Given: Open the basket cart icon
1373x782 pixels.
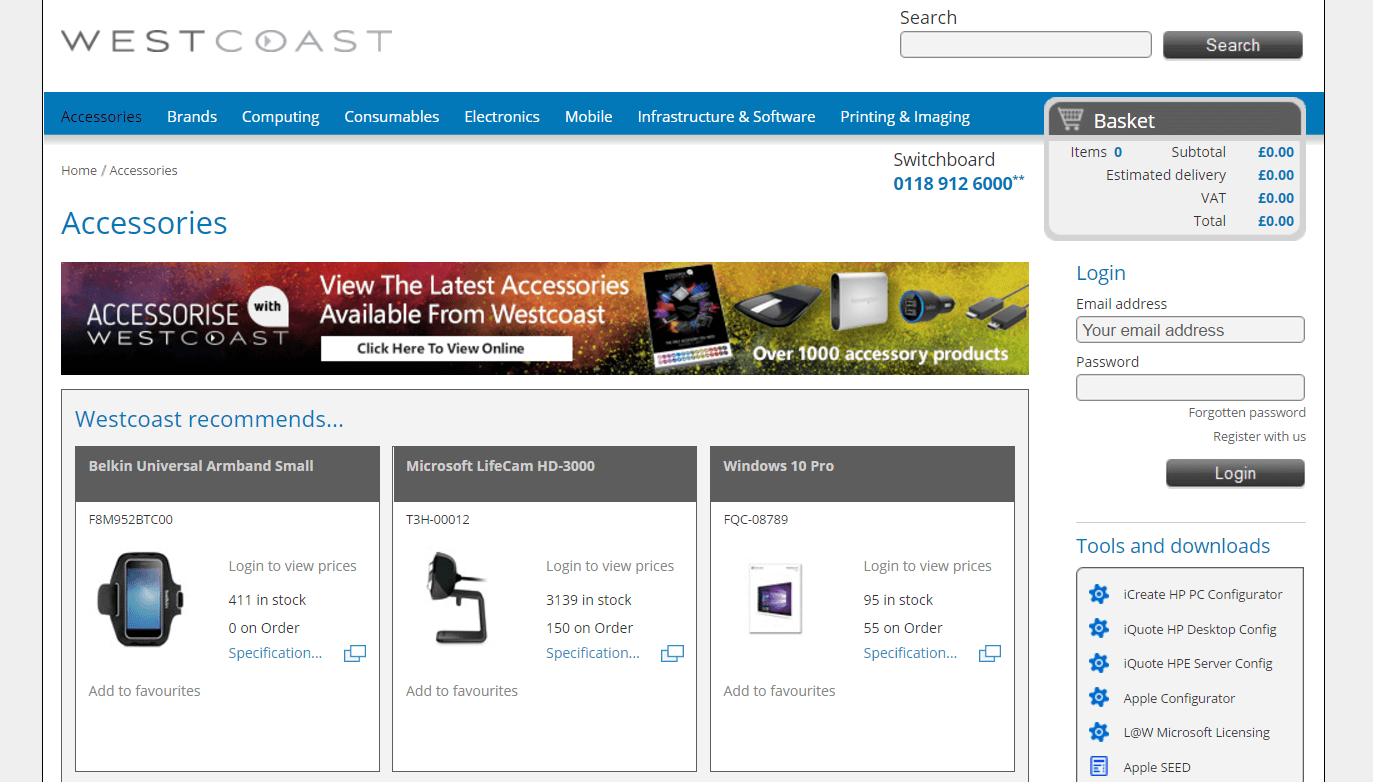Looking at the screenshot, I should click(x=1070, y=119).
